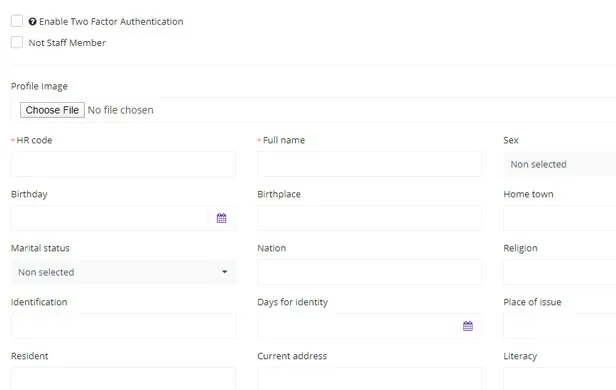Select the Birthday date input
616x390 pixels.
[109, 218]
